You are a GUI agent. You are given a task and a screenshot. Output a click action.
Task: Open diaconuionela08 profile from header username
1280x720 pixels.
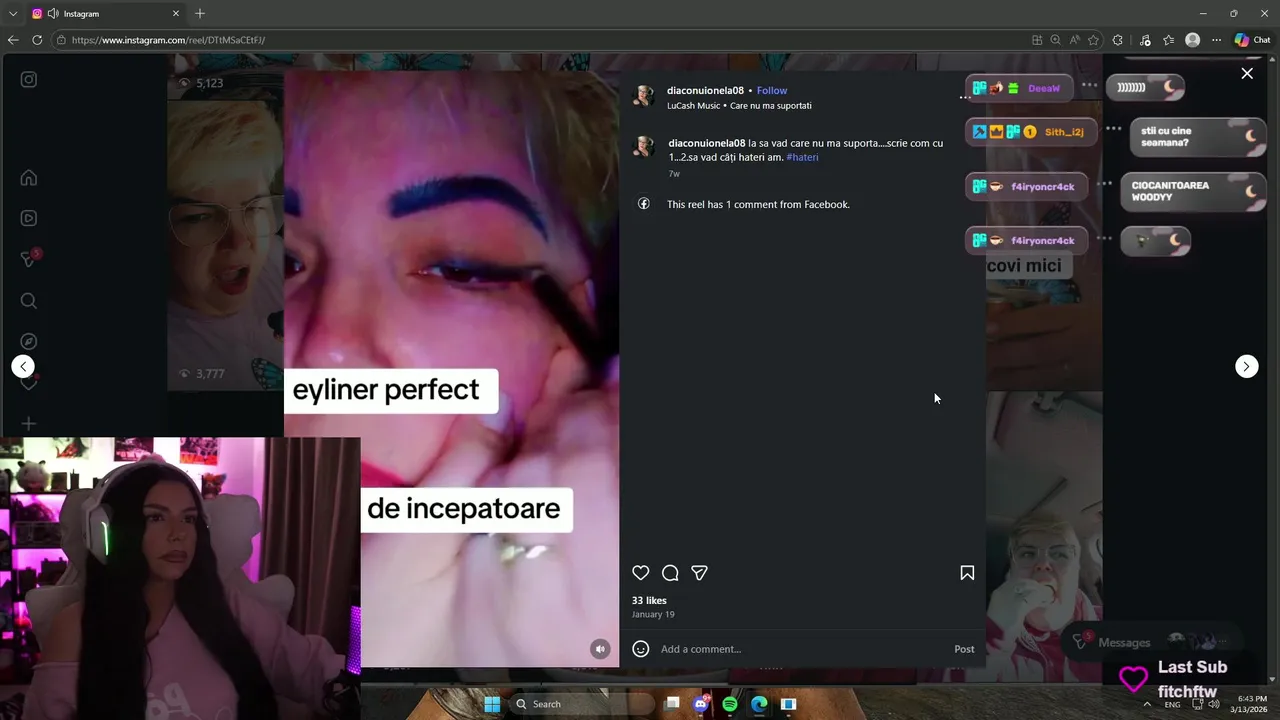[x=705, y=91]
